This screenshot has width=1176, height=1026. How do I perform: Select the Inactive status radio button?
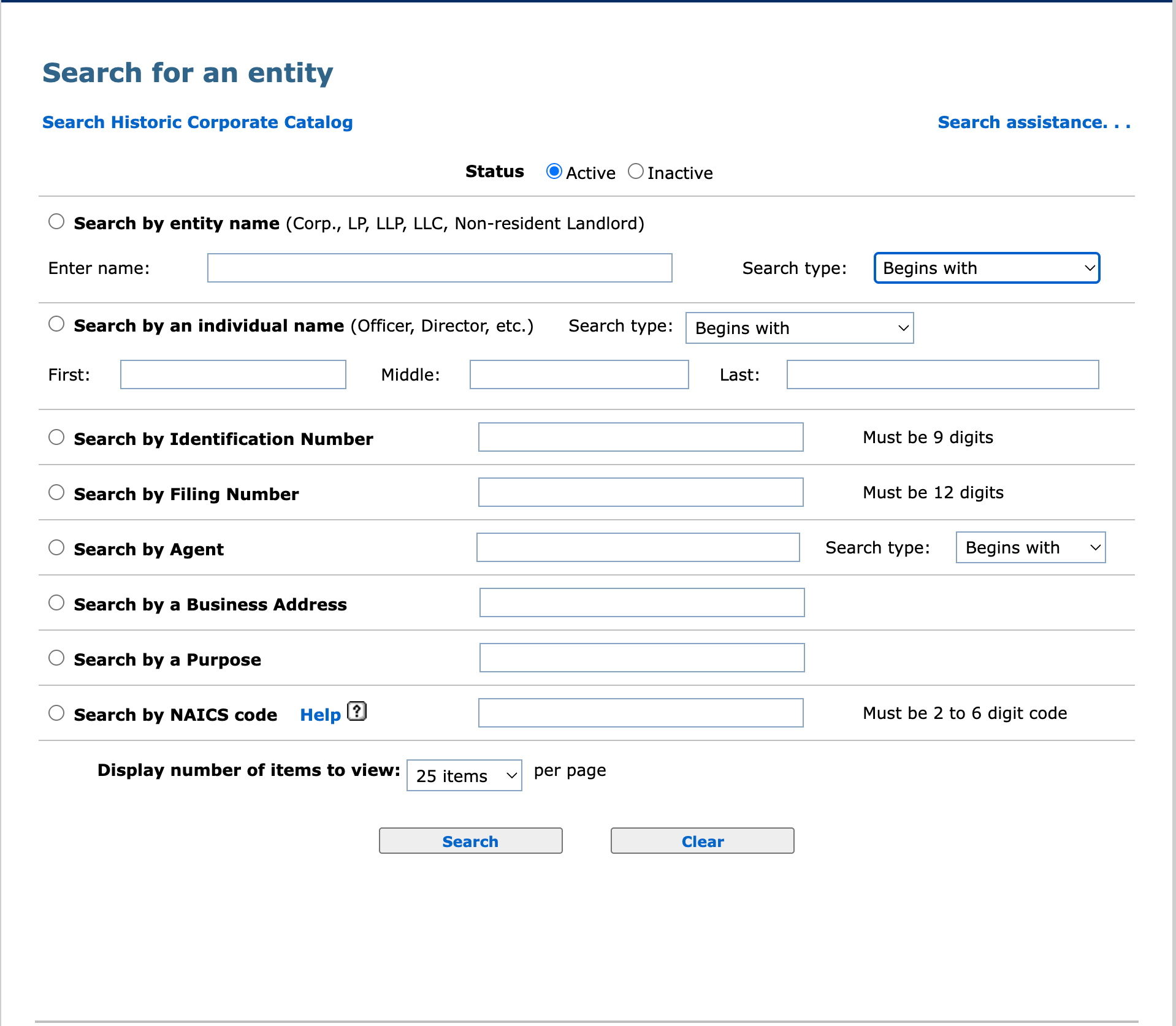coord(636,172)
